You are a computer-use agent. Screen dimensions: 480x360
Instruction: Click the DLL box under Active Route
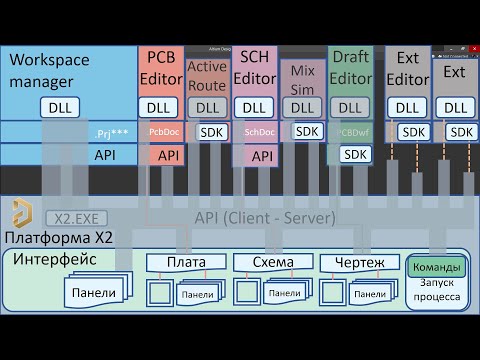point(207,108)
